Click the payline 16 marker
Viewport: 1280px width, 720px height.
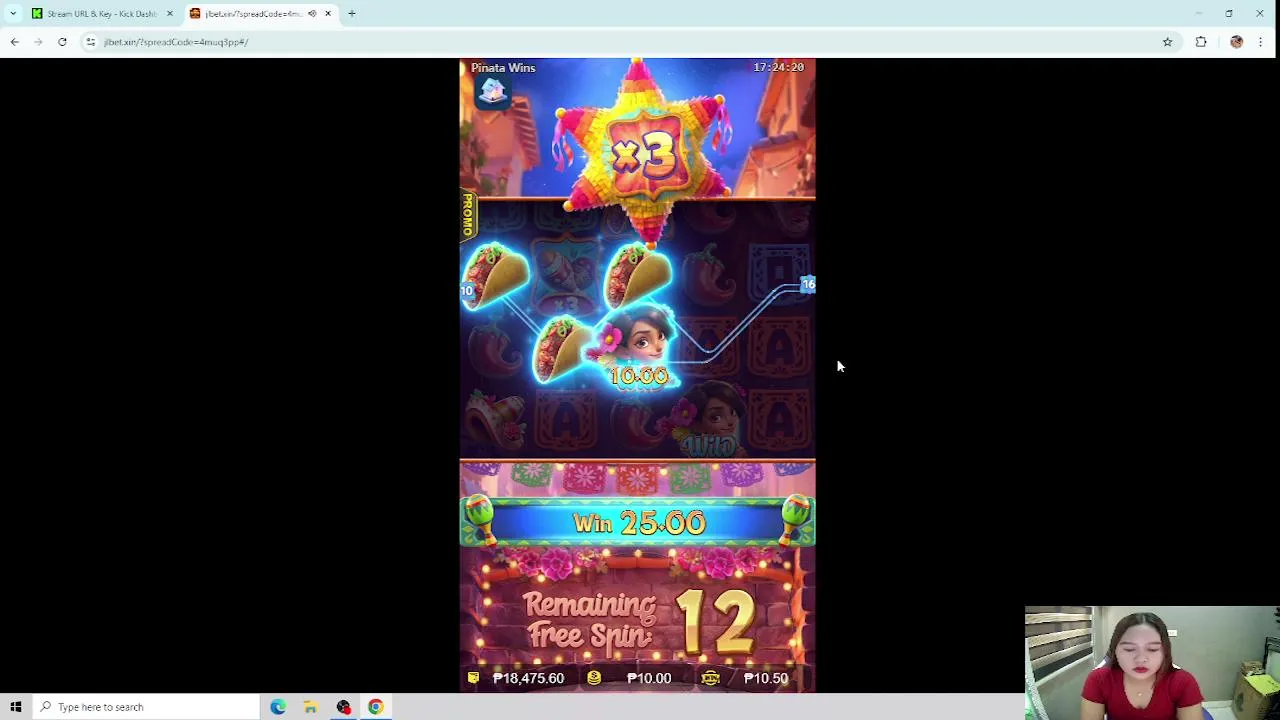pyautogui.click(x=808, y=285)
